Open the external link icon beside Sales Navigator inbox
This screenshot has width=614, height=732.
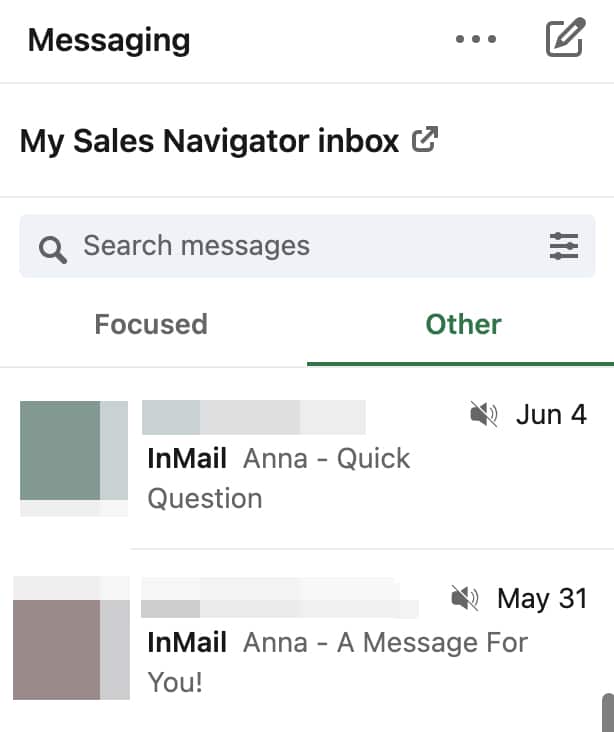425,139
